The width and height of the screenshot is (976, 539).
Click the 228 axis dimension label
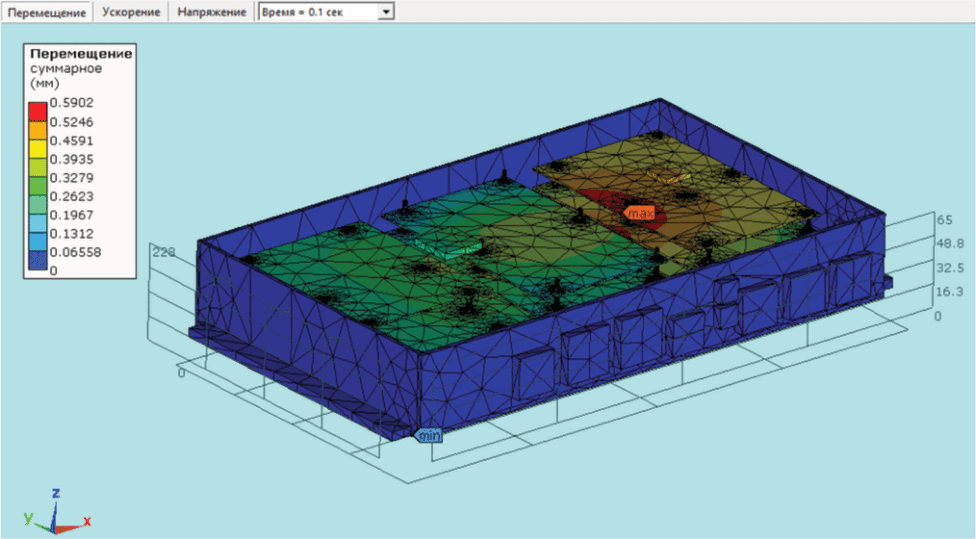coord(164,252)
